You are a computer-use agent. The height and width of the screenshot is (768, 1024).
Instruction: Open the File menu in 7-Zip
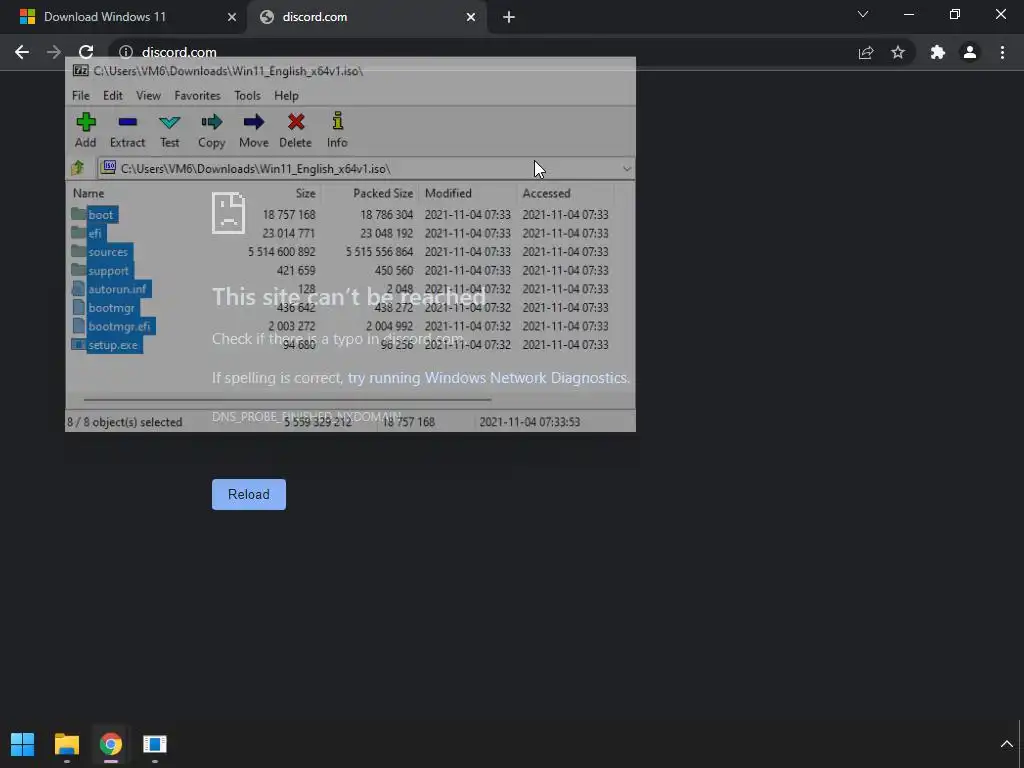pos(81,95)
